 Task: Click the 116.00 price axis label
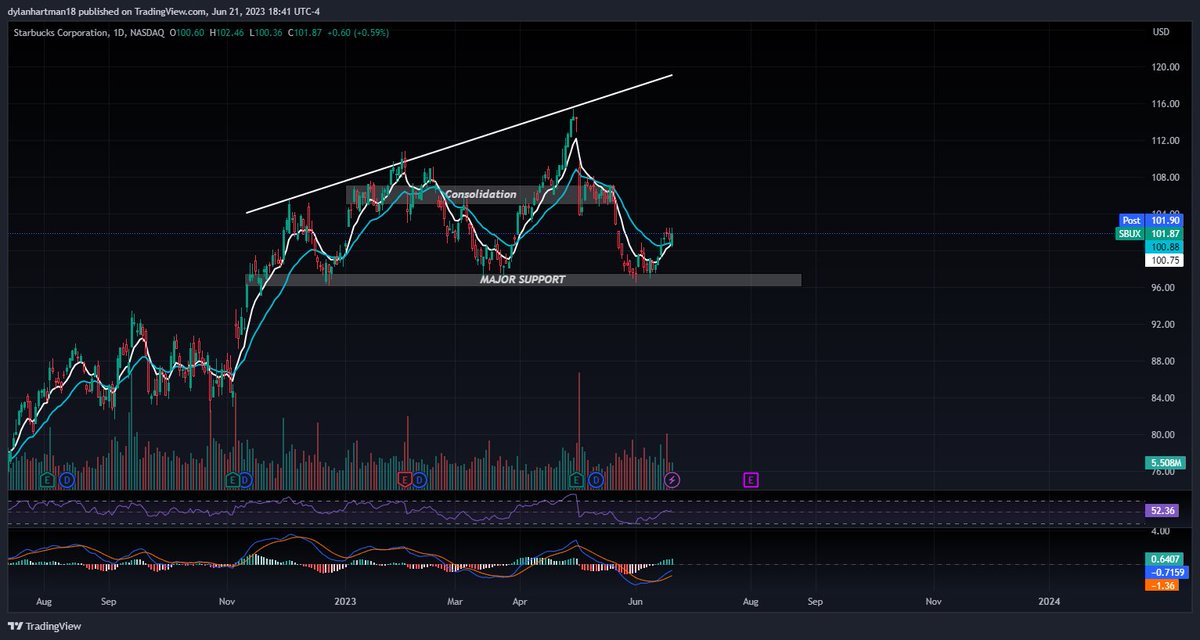point(1166,104)
